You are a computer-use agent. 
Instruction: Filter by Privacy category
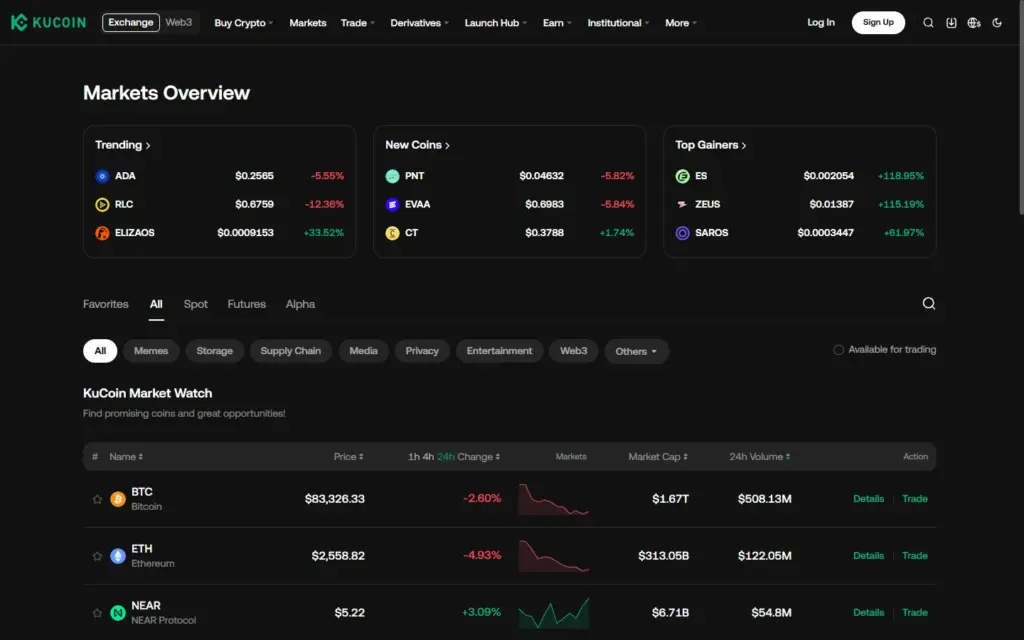click(x=422, y=351)
